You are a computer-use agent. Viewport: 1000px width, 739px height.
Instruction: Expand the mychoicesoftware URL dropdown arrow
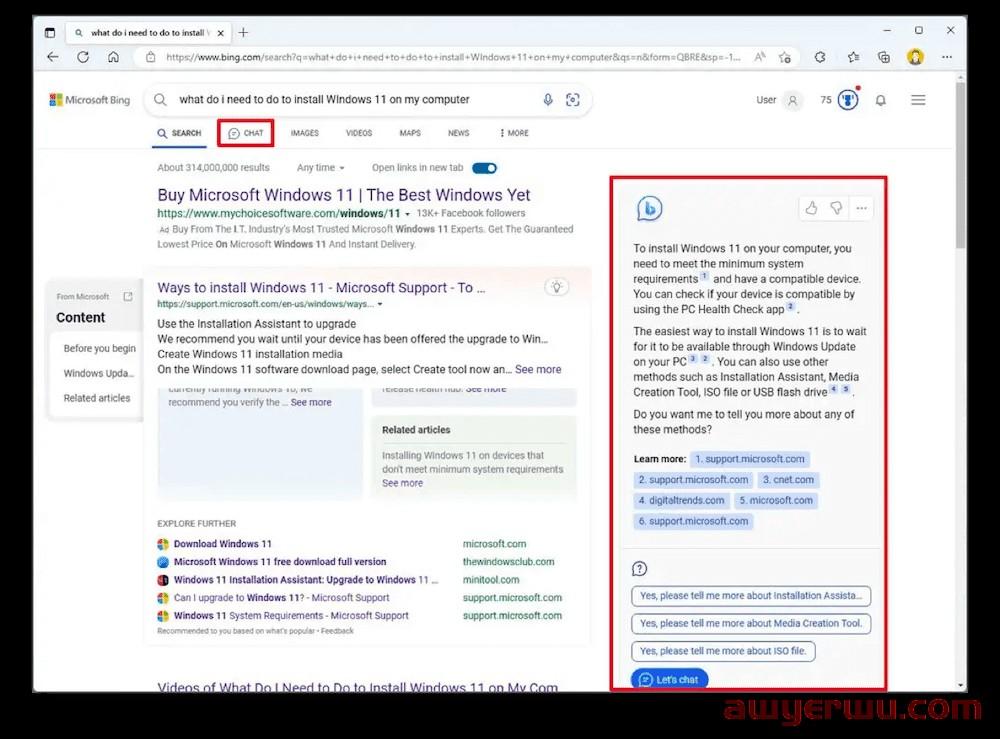[x=408, y=214]
